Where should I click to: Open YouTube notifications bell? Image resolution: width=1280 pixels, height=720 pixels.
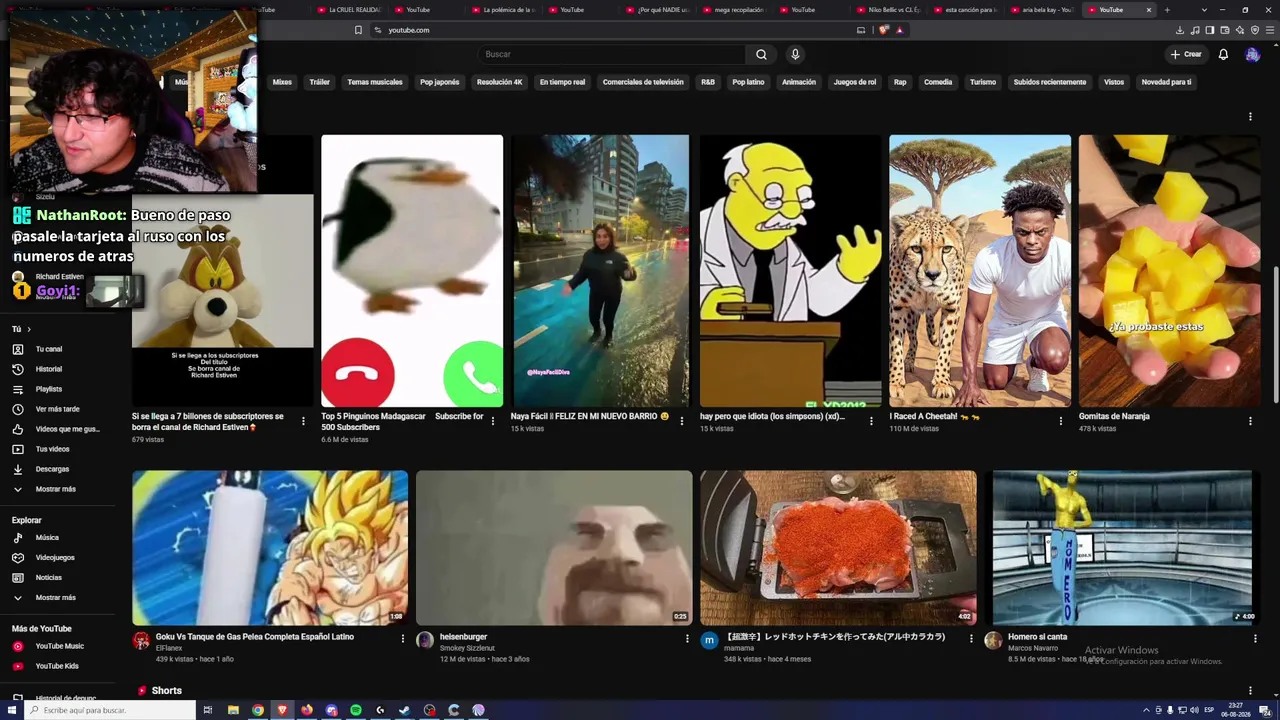(x=1223, y=54)
